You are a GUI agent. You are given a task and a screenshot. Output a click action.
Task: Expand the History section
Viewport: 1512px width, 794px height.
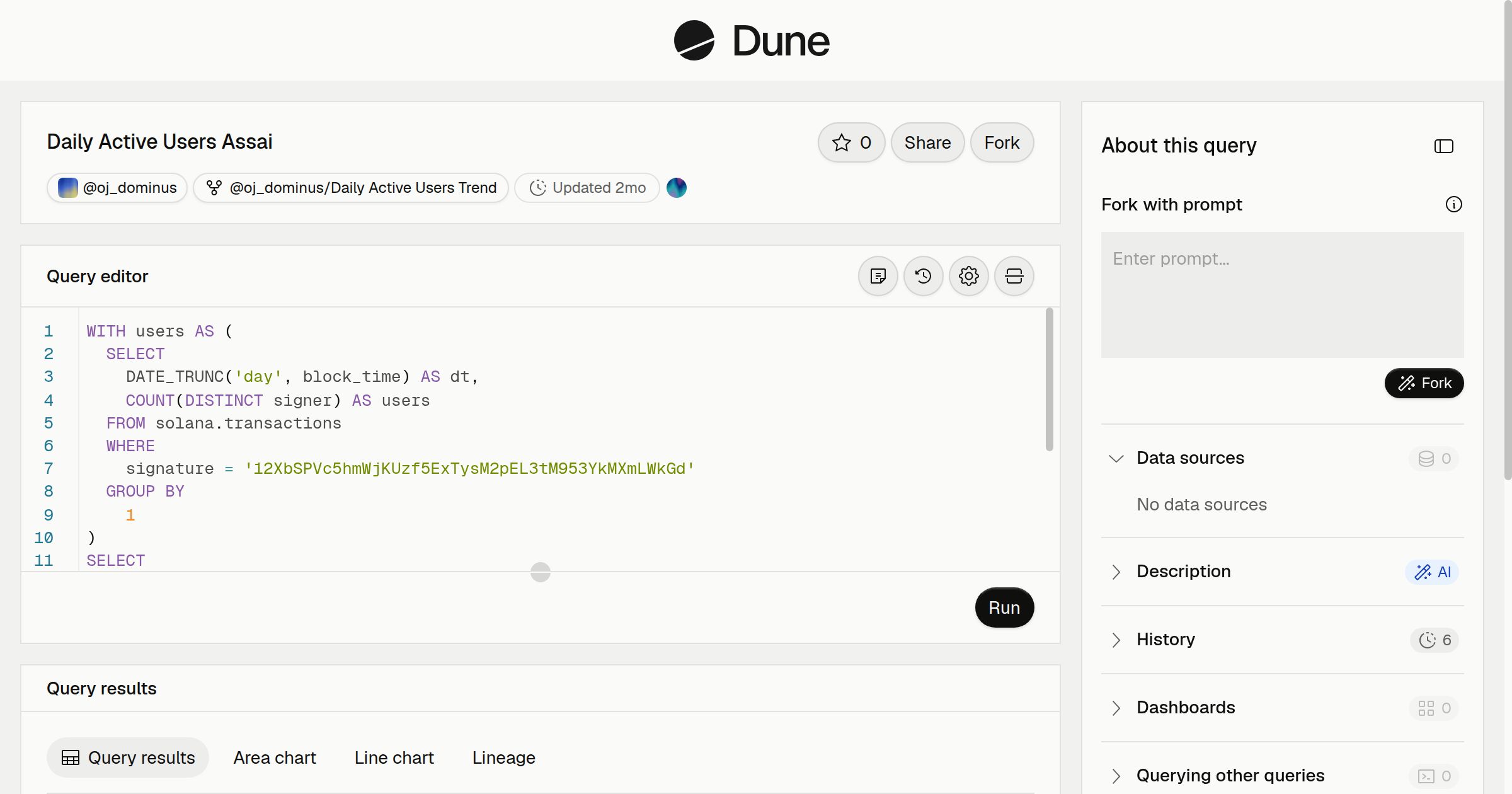pos(1116,640)
